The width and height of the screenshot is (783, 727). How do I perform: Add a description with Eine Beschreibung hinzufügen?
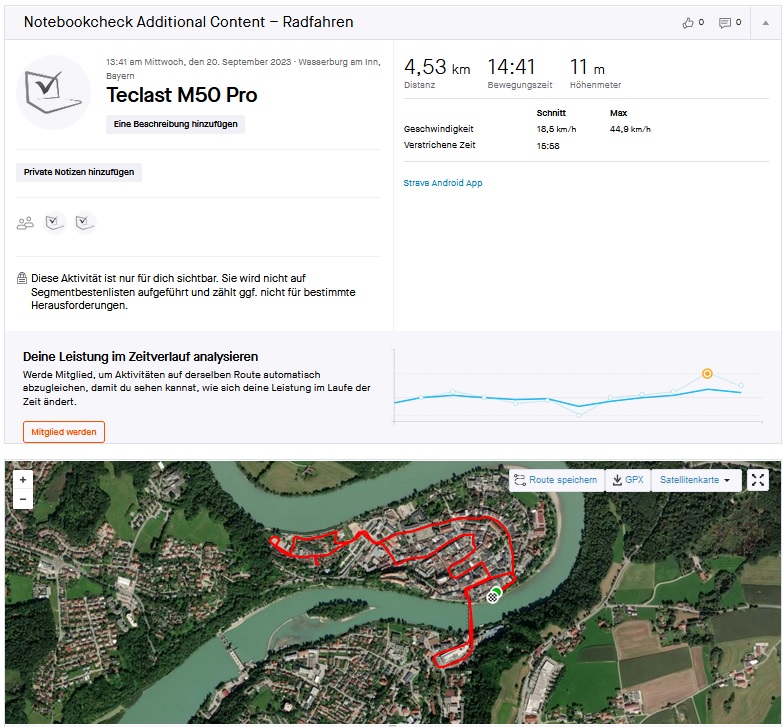pyautogui.click(x=175, y=124)
